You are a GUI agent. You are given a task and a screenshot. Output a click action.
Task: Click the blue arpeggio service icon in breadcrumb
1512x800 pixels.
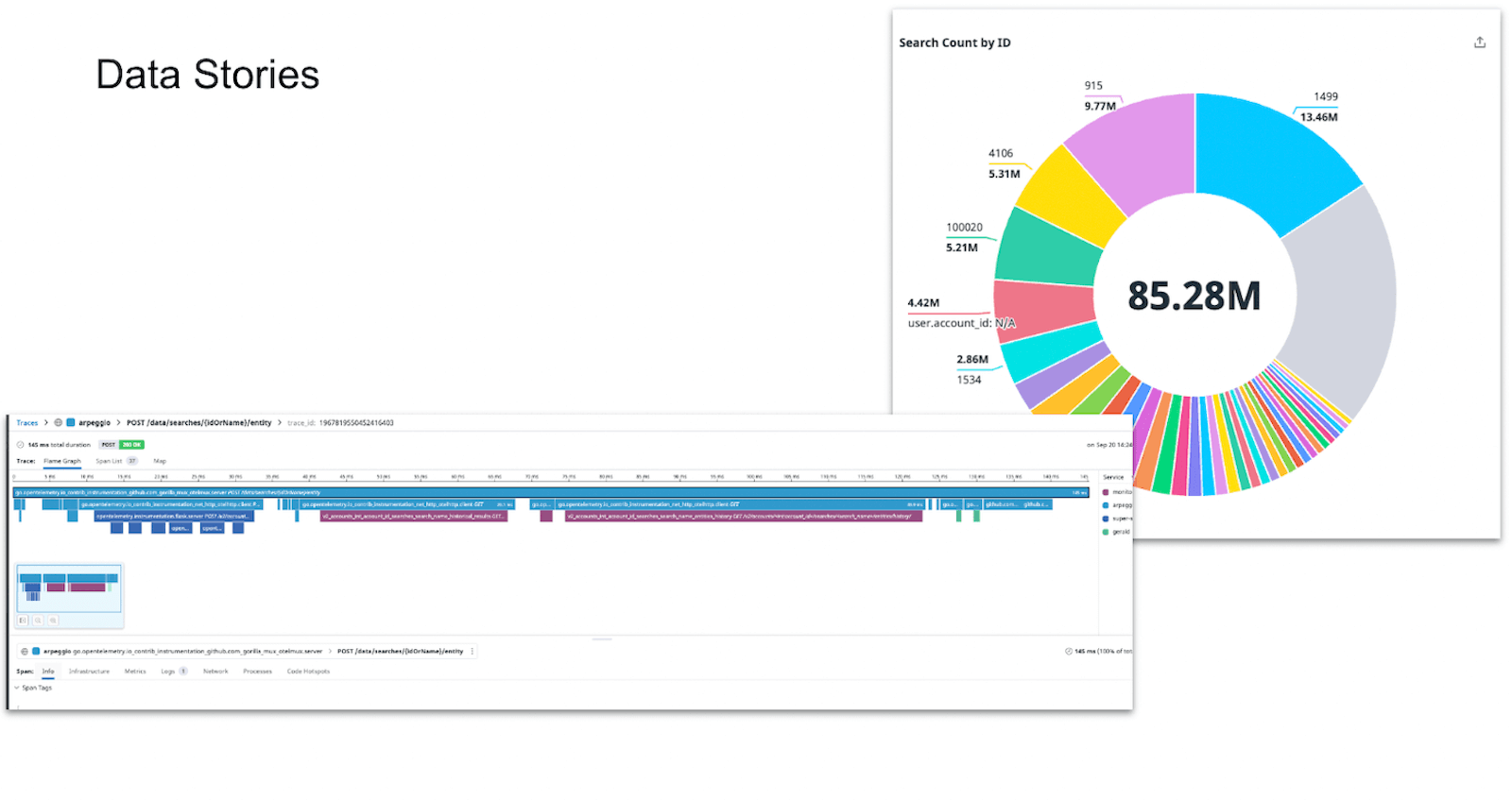pyautogui.click(x=71, y=423)
